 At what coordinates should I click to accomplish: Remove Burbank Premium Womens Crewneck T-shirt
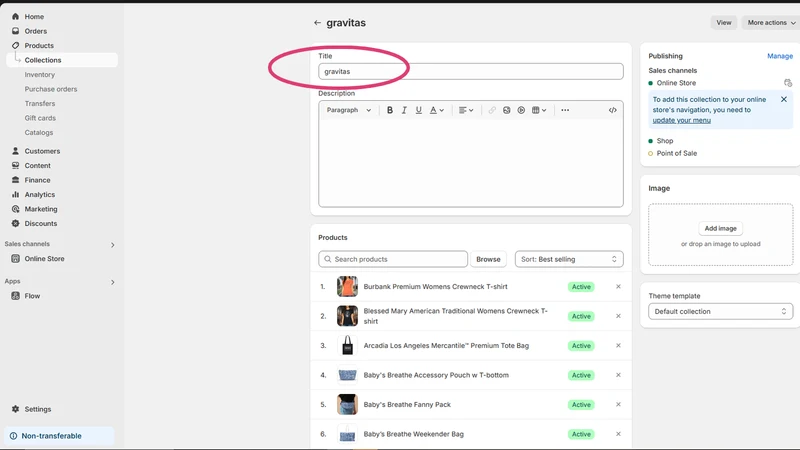pyautogui.click(x=618, y=287)
